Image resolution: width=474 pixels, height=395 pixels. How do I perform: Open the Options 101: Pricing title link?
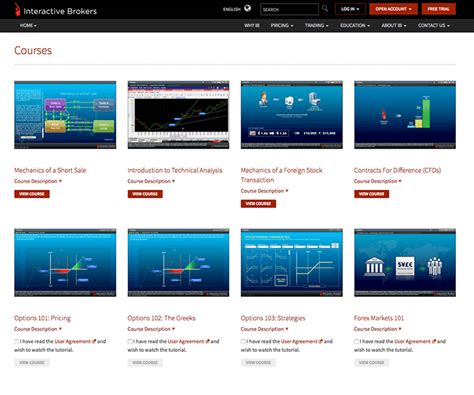[x=42, y=318]
